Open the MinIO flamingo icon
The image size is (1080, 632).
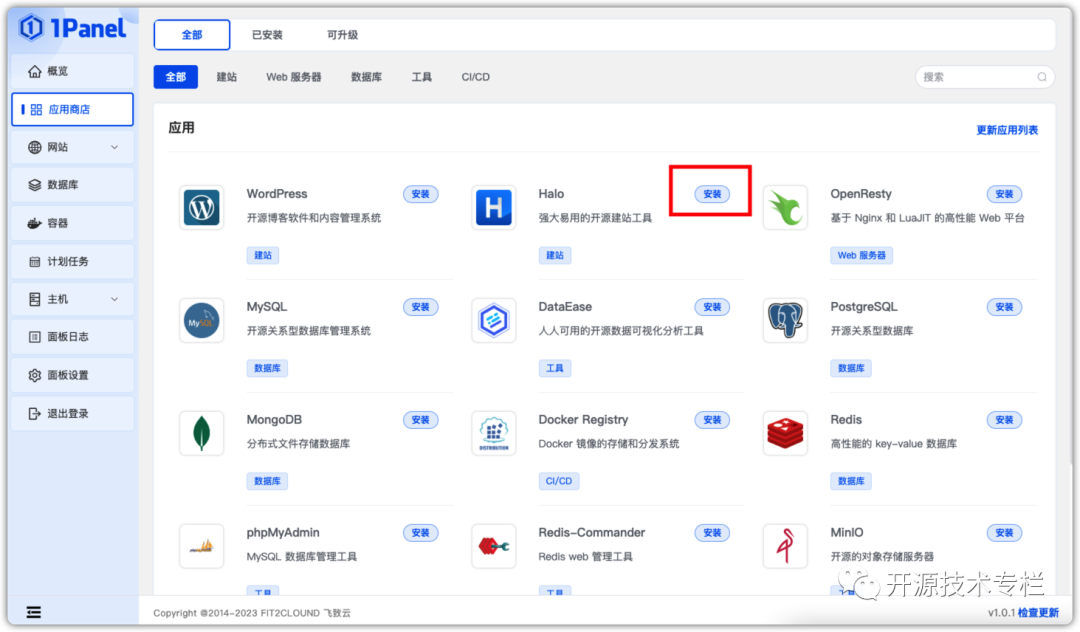(785, 546)
